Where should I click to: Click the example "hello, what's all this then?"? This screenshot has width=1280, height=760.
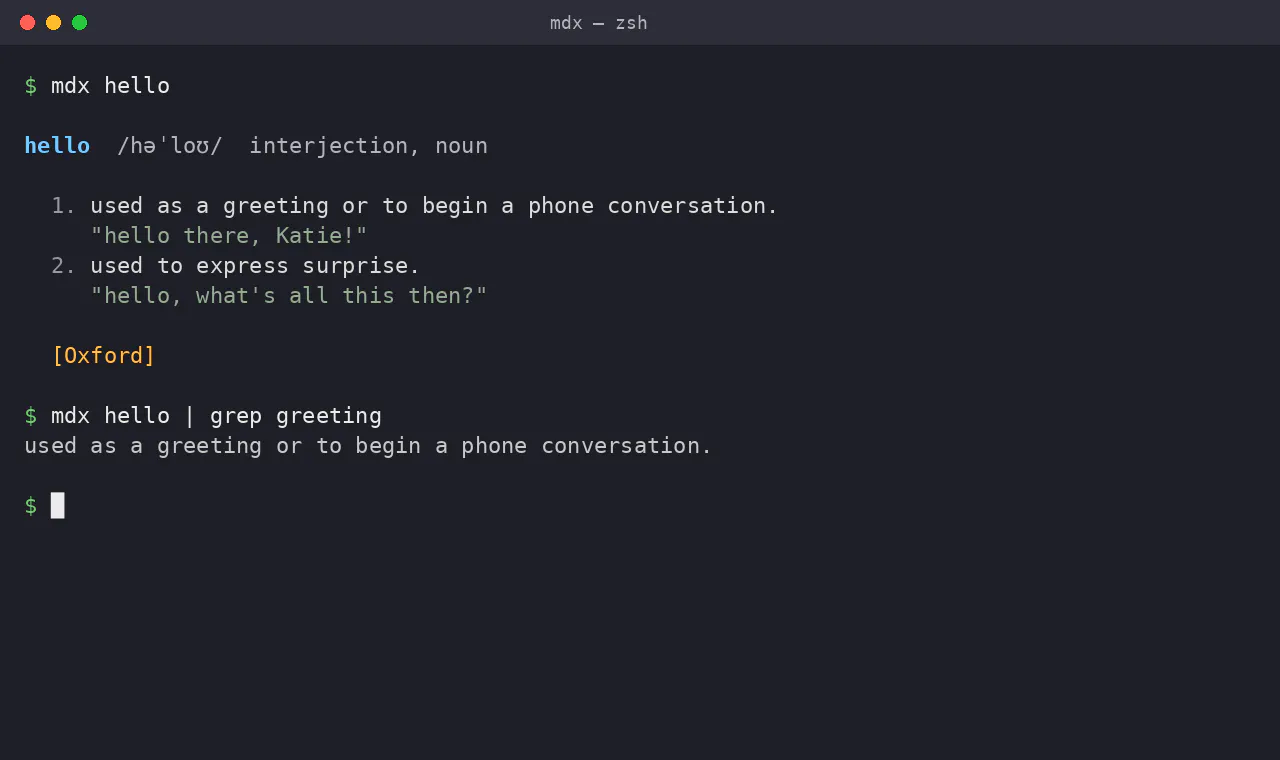coord(288,296)
